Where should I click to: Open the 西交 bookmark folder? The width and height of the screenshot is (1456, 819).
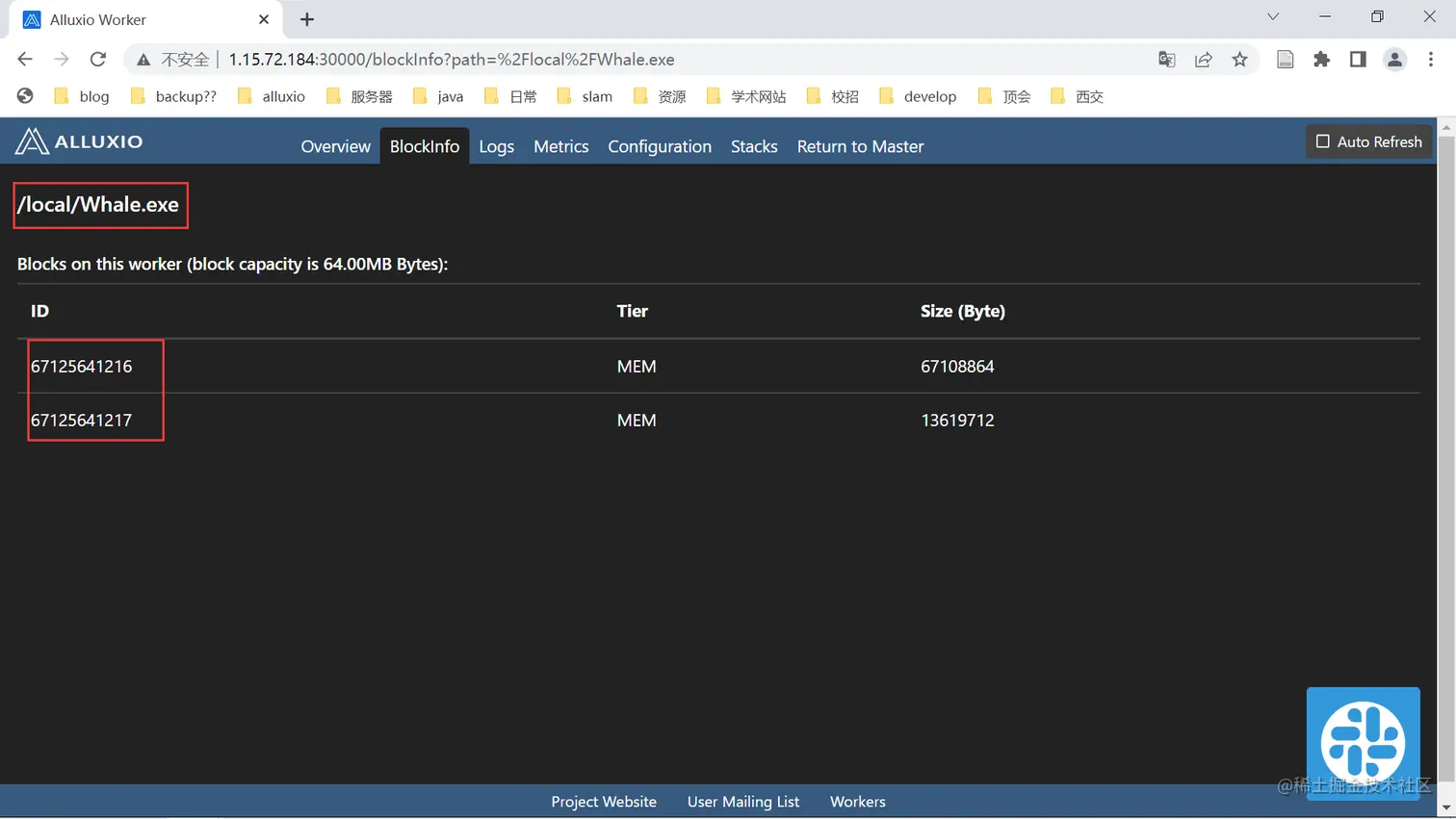(x=1077, y=96)
